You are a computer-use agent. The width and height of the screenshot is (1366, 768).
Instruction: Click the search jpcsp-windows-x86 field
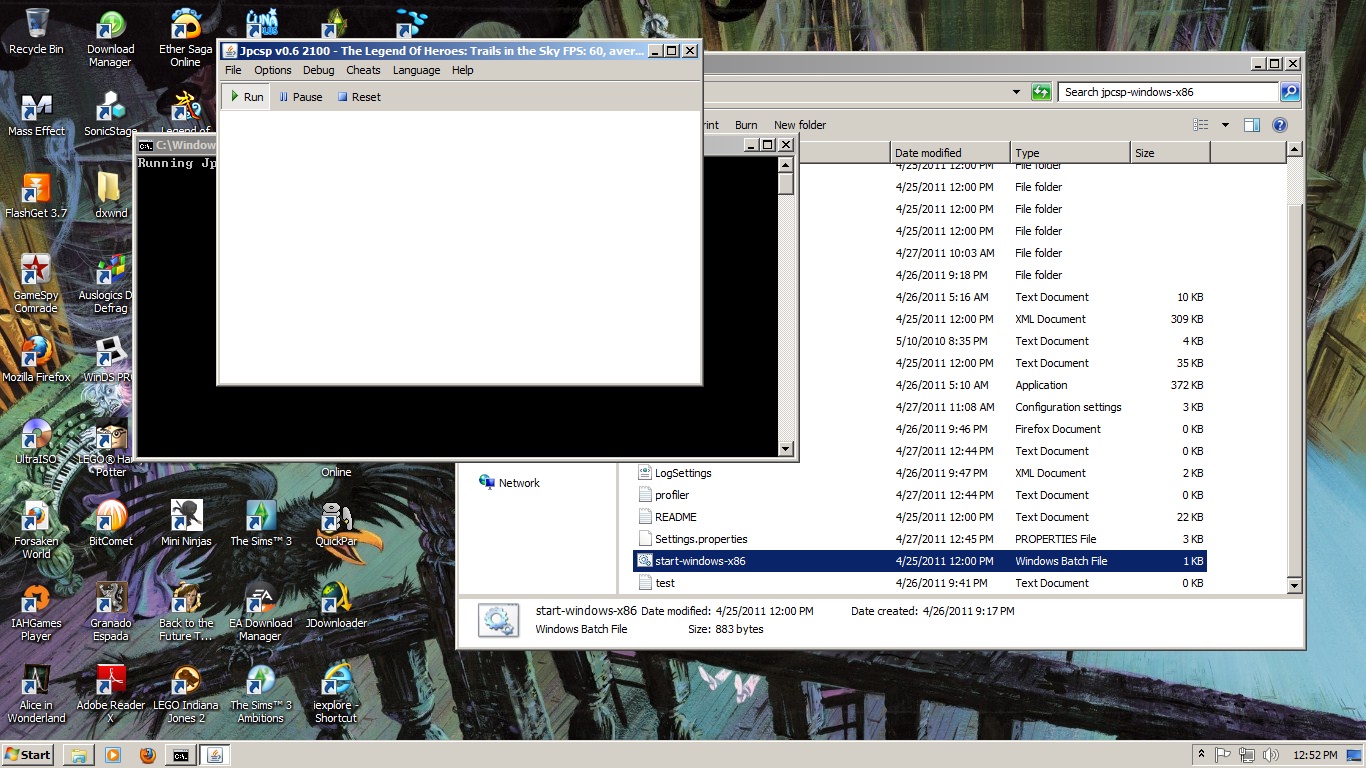[x=1167, y=92]
